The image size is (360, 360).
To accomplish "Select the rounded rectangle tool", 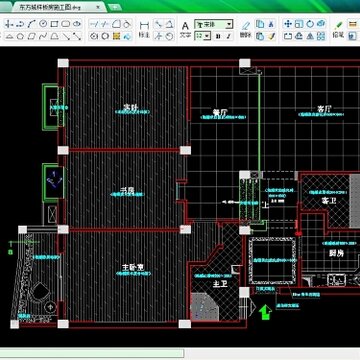I will pos(66,24).
